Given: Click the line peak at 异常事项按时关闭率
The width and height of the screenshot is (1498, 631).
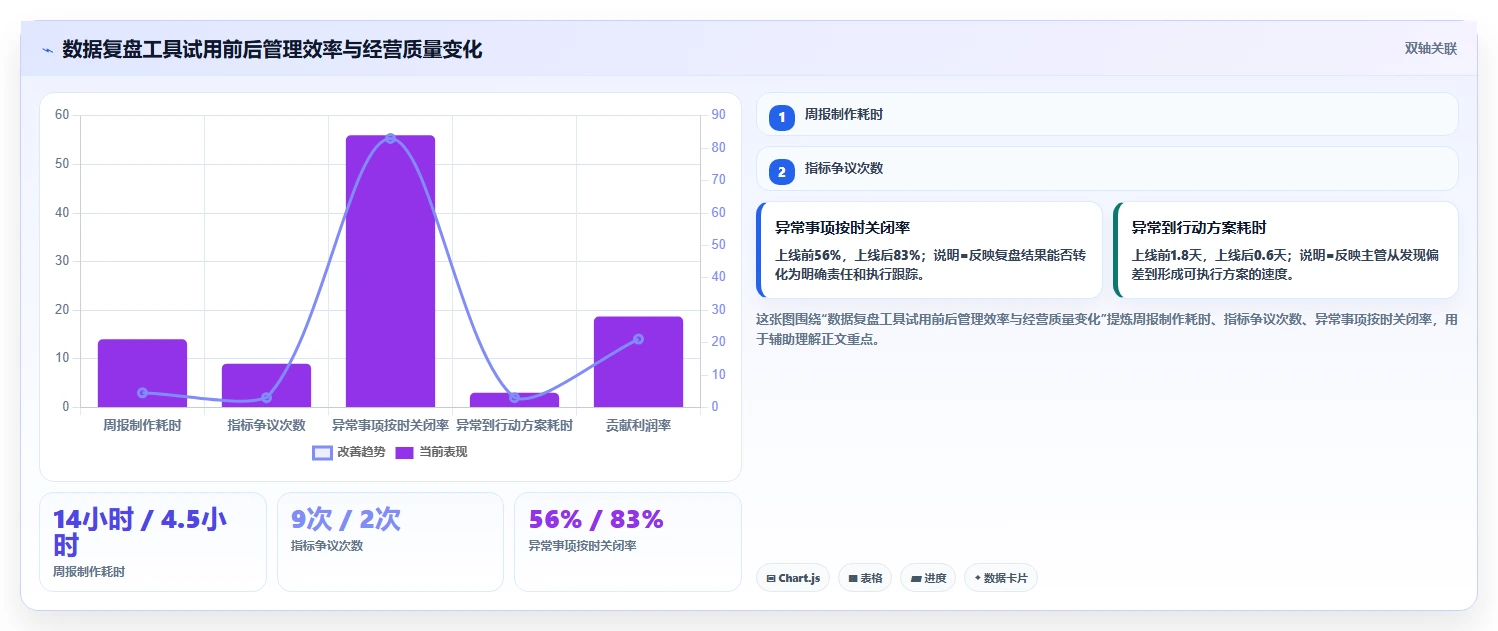Looking at the screenshot, I should click(x=390, y=138).
